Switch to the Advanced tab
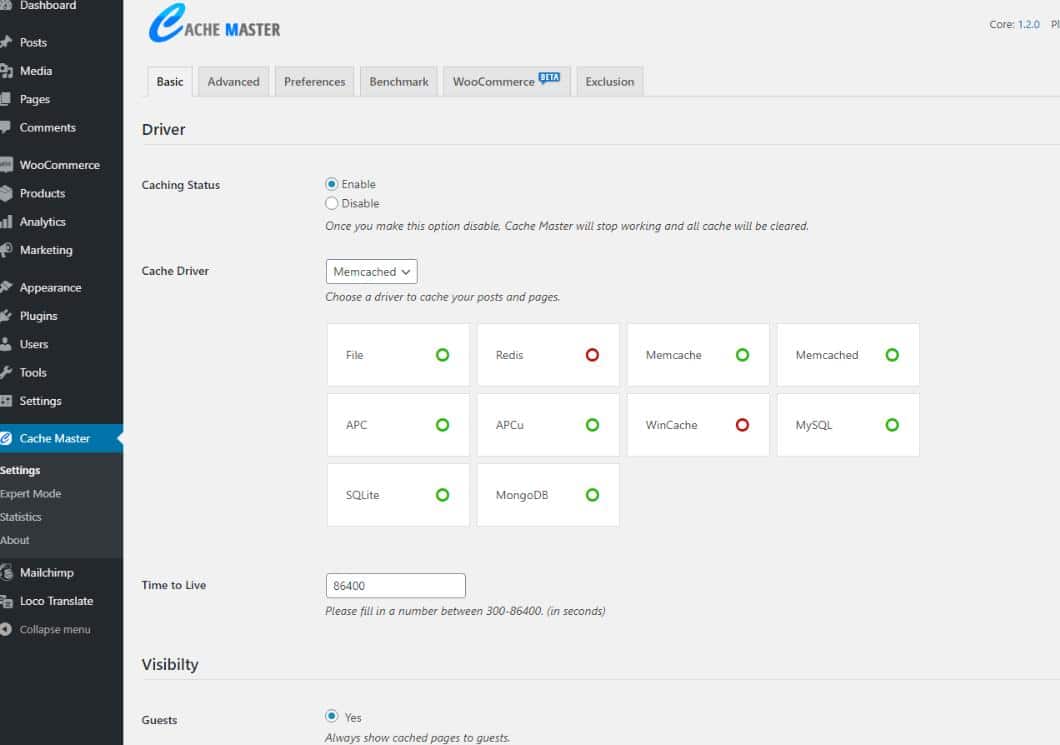1060x745 pixels. tap(233, 82)
